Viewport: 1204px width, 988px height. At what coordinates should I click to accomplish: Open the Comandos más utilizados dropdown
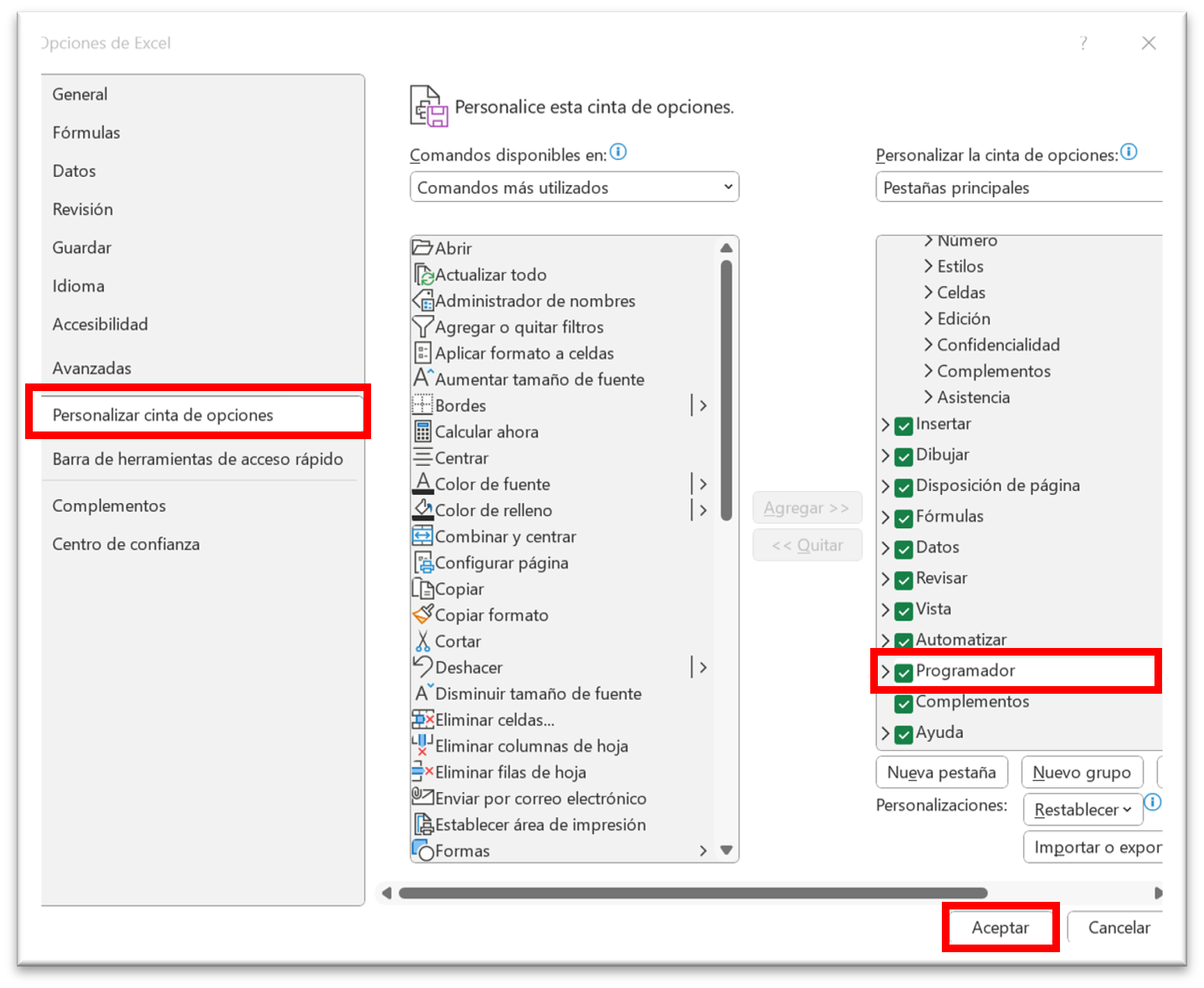click(575, 187)
